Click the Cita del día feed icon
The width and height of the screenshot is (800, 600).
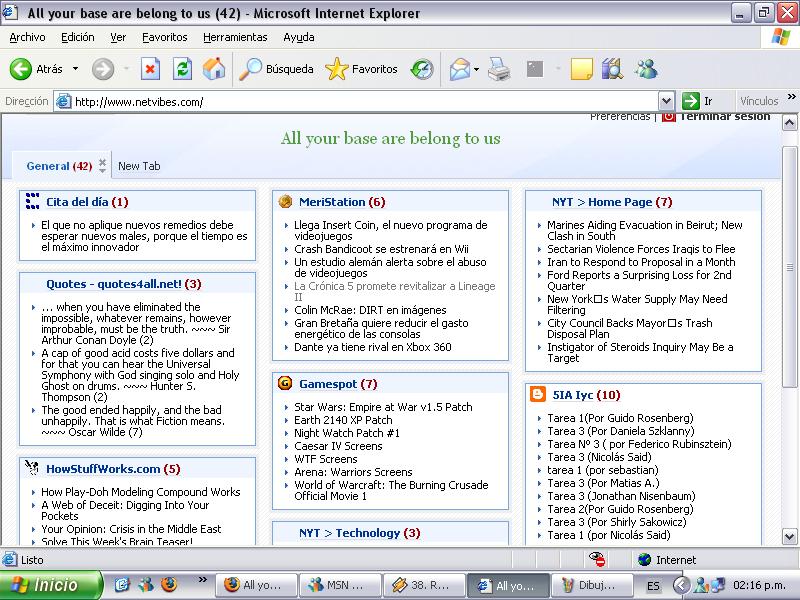(x=32, y=201)
